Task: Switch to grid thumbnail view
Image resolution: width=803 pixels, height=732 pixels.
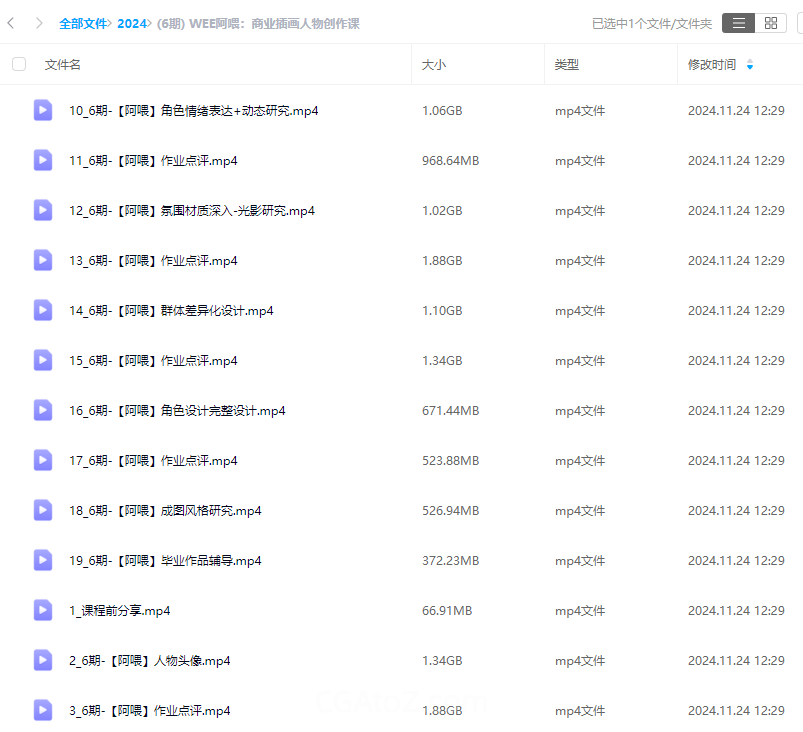Action: (x=769, y=23)
